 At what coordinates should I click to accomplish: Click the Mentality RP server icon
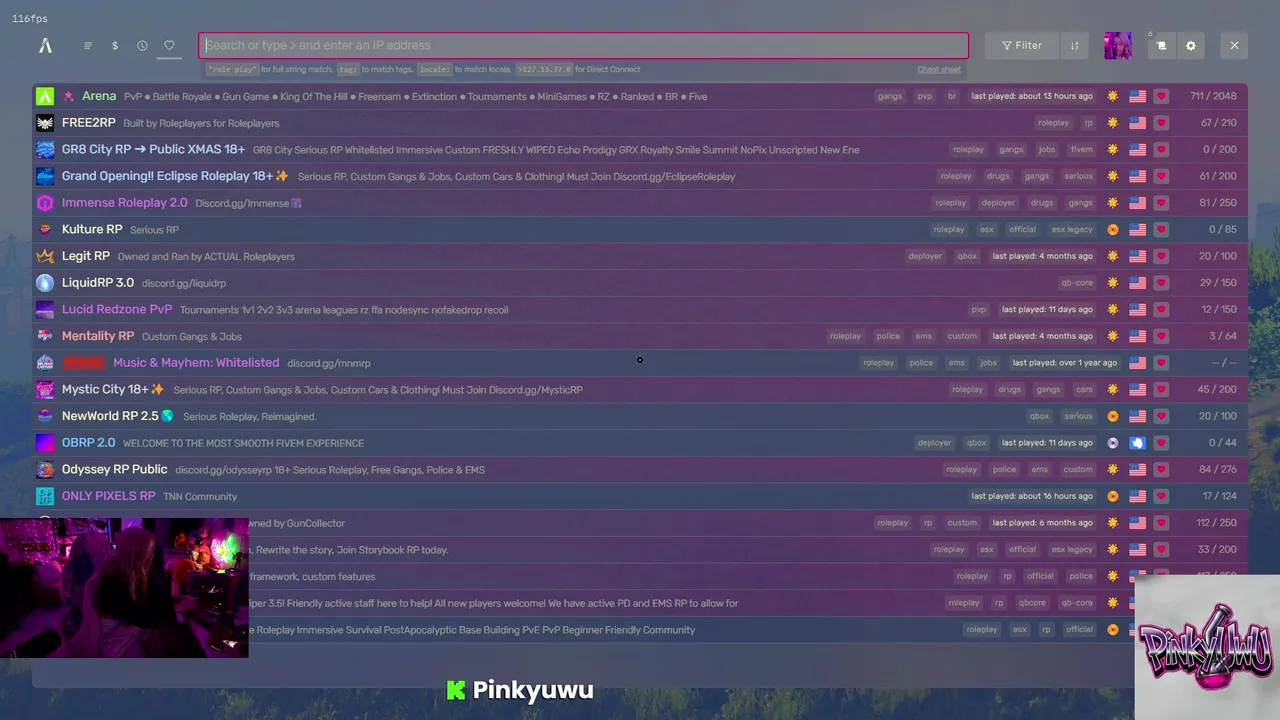pyautogui.click(x=45, y=336)
